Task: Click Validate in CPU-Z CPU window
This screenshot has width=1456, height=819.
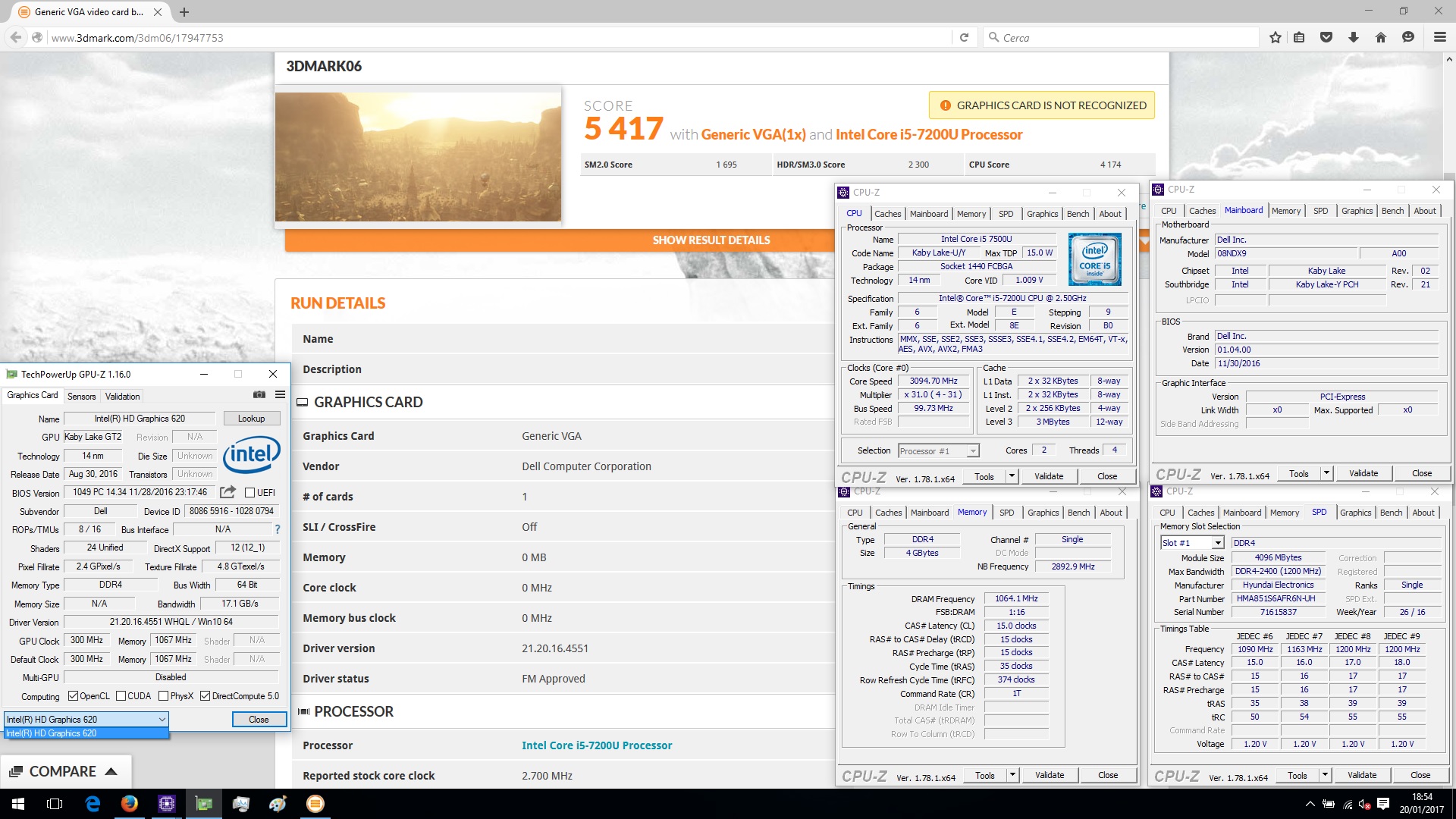Action: point(1049,476)
